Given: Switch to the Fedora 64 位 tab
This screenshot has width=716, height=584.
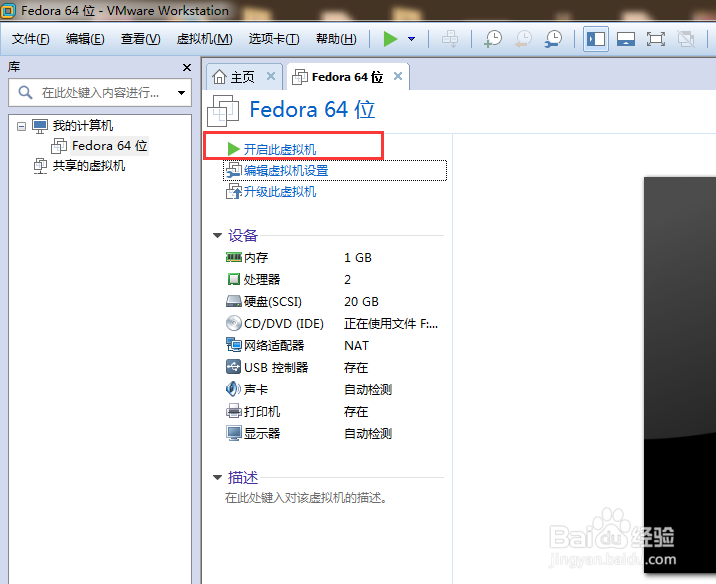Looking at the screenshot, I should point(347,77).
